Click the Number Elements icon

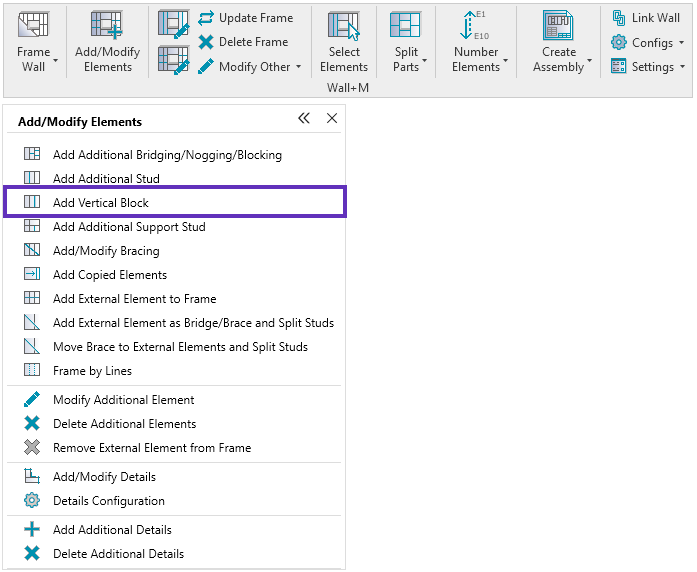[x=475, y=27]
